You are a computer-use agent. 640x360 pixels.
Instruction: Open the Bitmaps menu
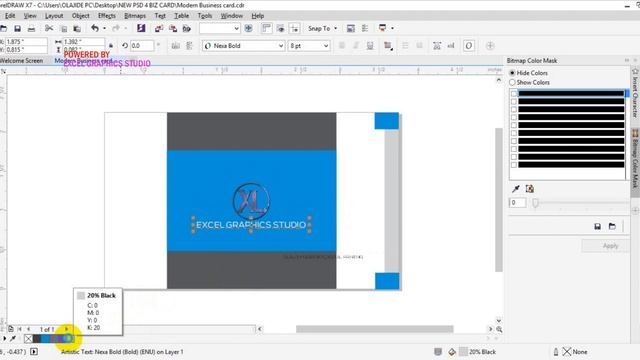(135, 16)
